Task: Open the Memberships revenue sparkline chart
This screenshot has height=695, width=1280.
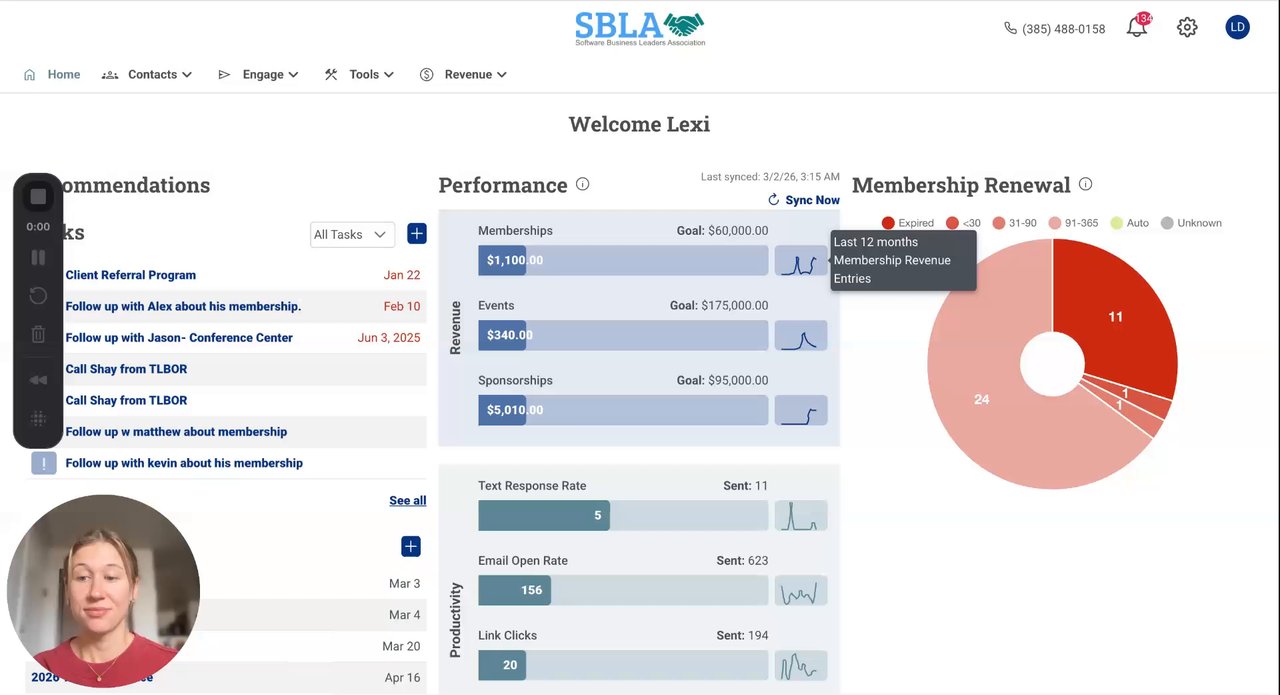Action: click(x=801, y=261)
